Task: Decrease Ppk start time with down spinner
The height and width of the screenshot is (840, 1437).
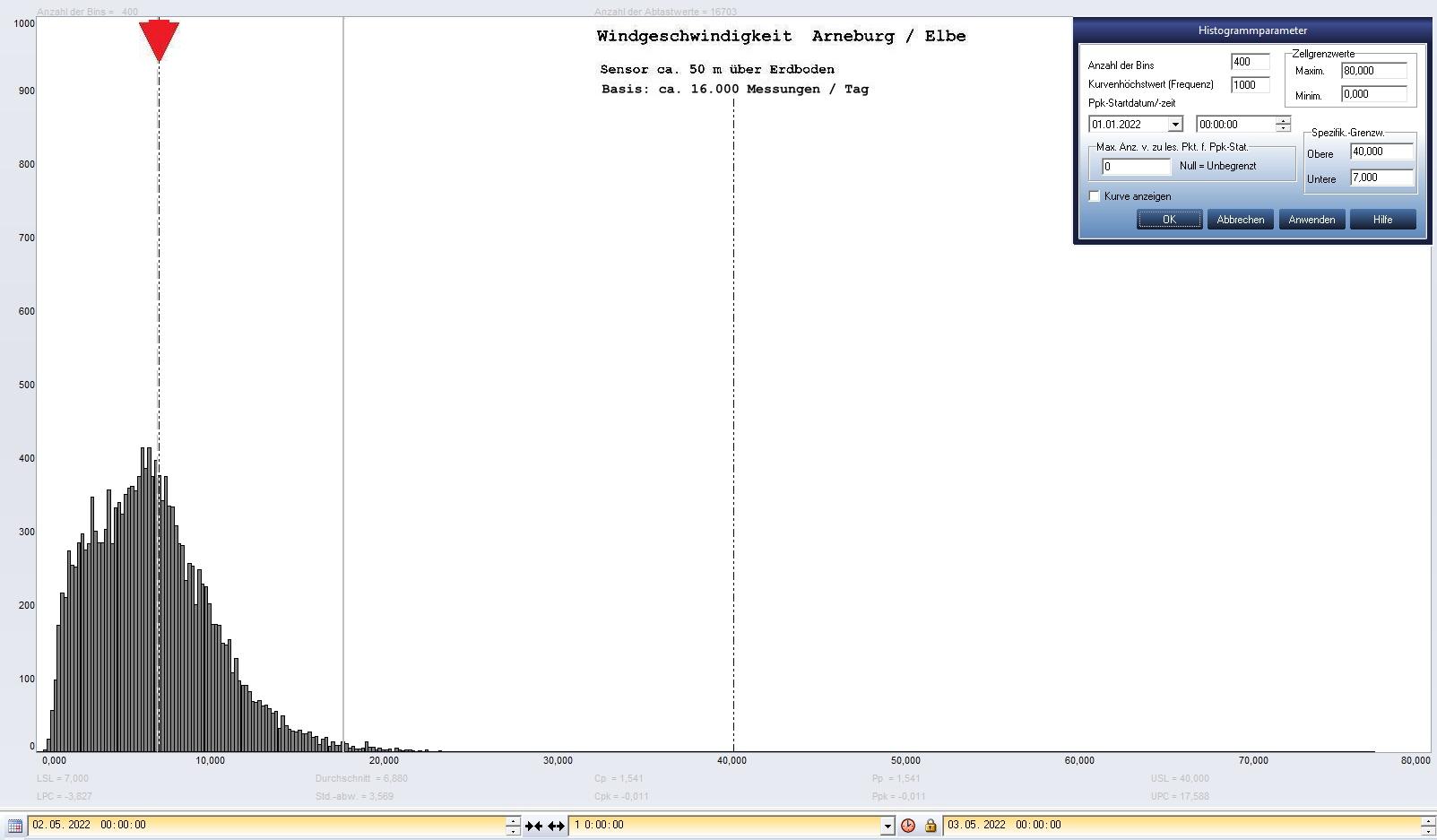Action: (1283, 128)
